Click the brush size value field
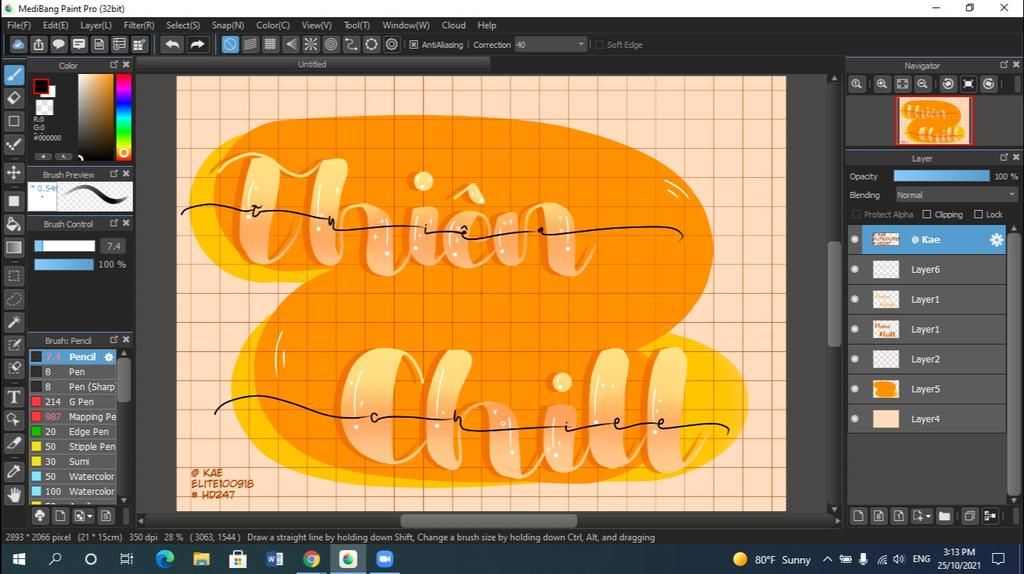Screen dimensions: 1024x574 point(114,246)
